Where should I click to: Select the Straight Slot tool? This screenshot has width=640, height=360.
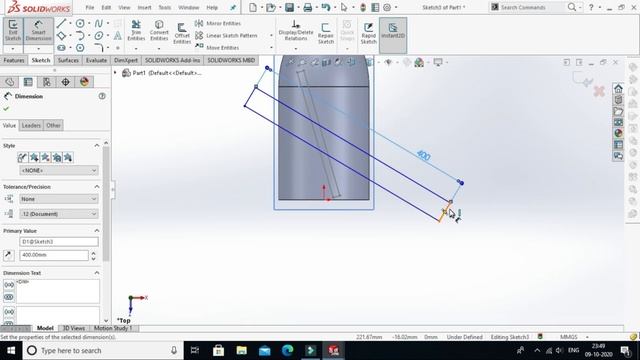click(x=62, y=48)
